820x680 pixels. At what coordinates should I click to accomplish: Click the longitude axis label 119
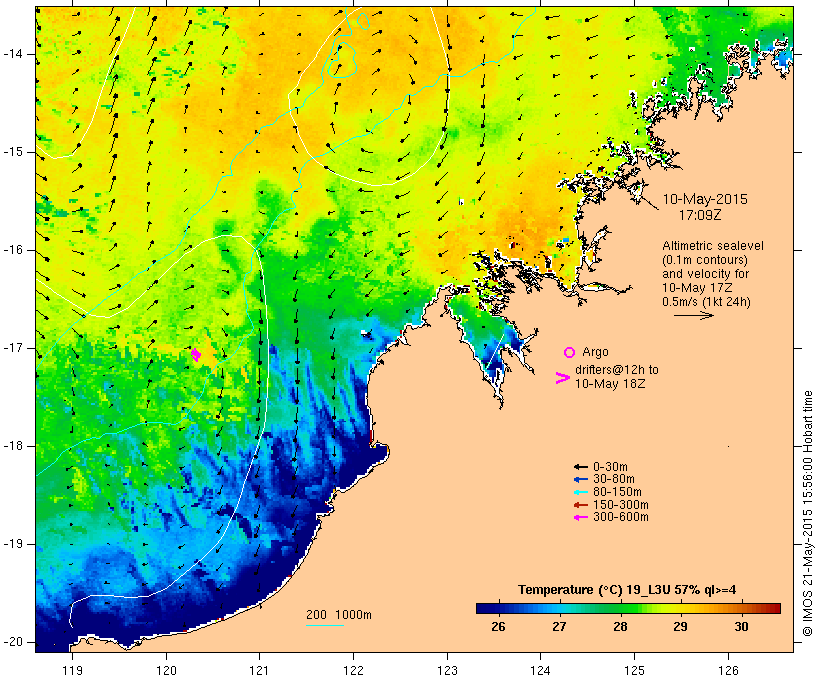(x=72, y=670)
